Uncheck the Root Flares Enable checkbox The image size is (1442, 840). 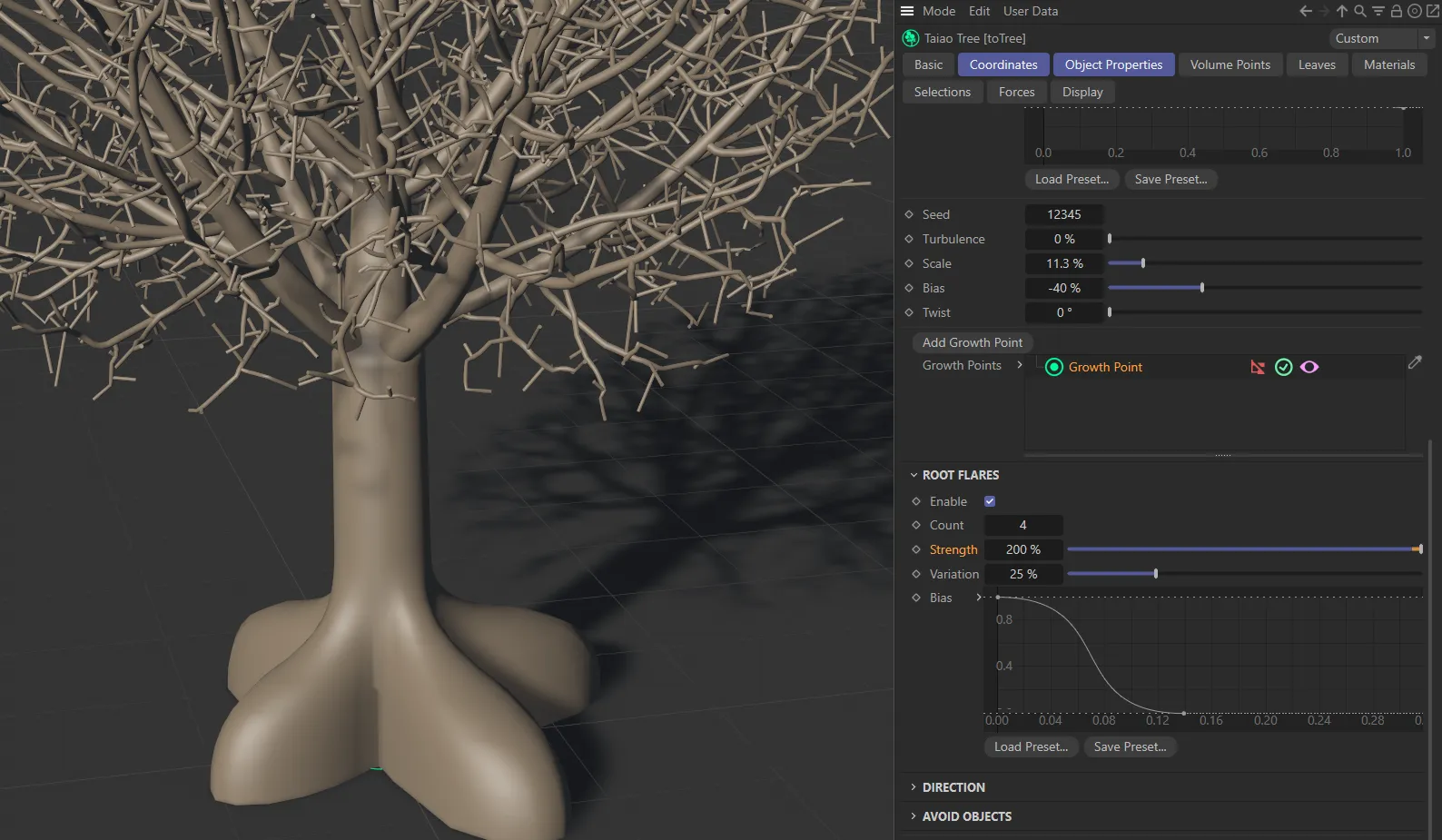(x=990, y=501)
